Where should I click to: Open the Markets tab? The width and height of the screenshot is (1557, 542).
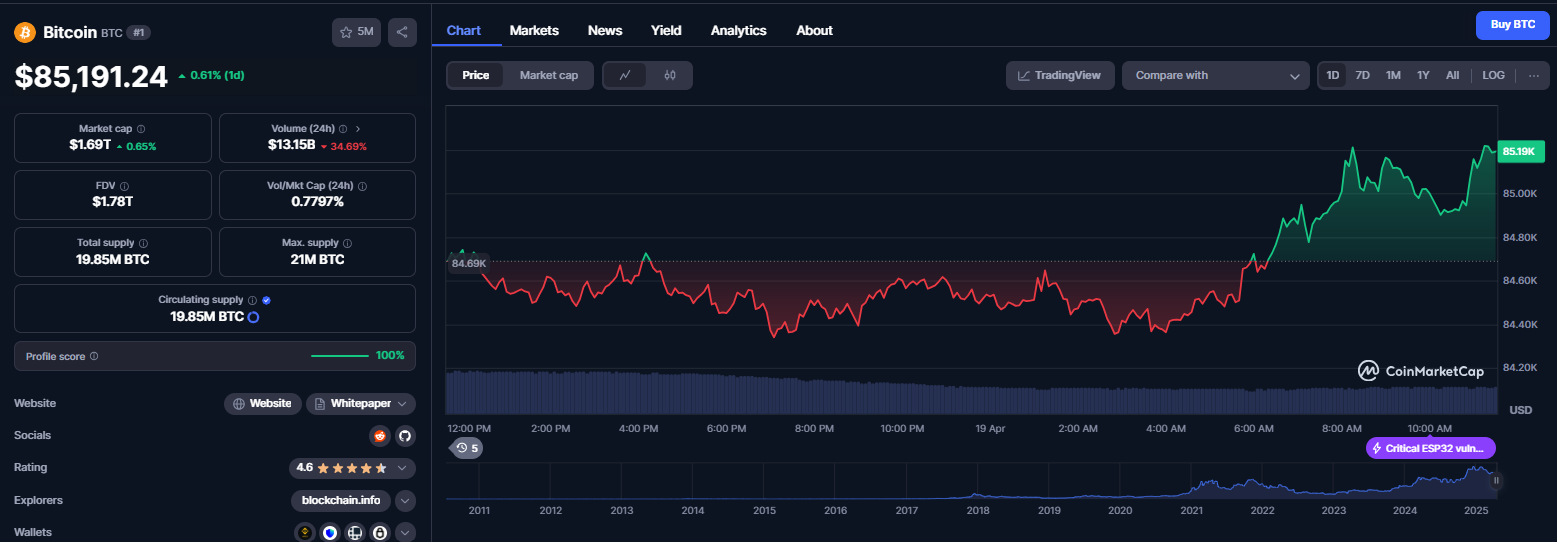pos(534,30)
